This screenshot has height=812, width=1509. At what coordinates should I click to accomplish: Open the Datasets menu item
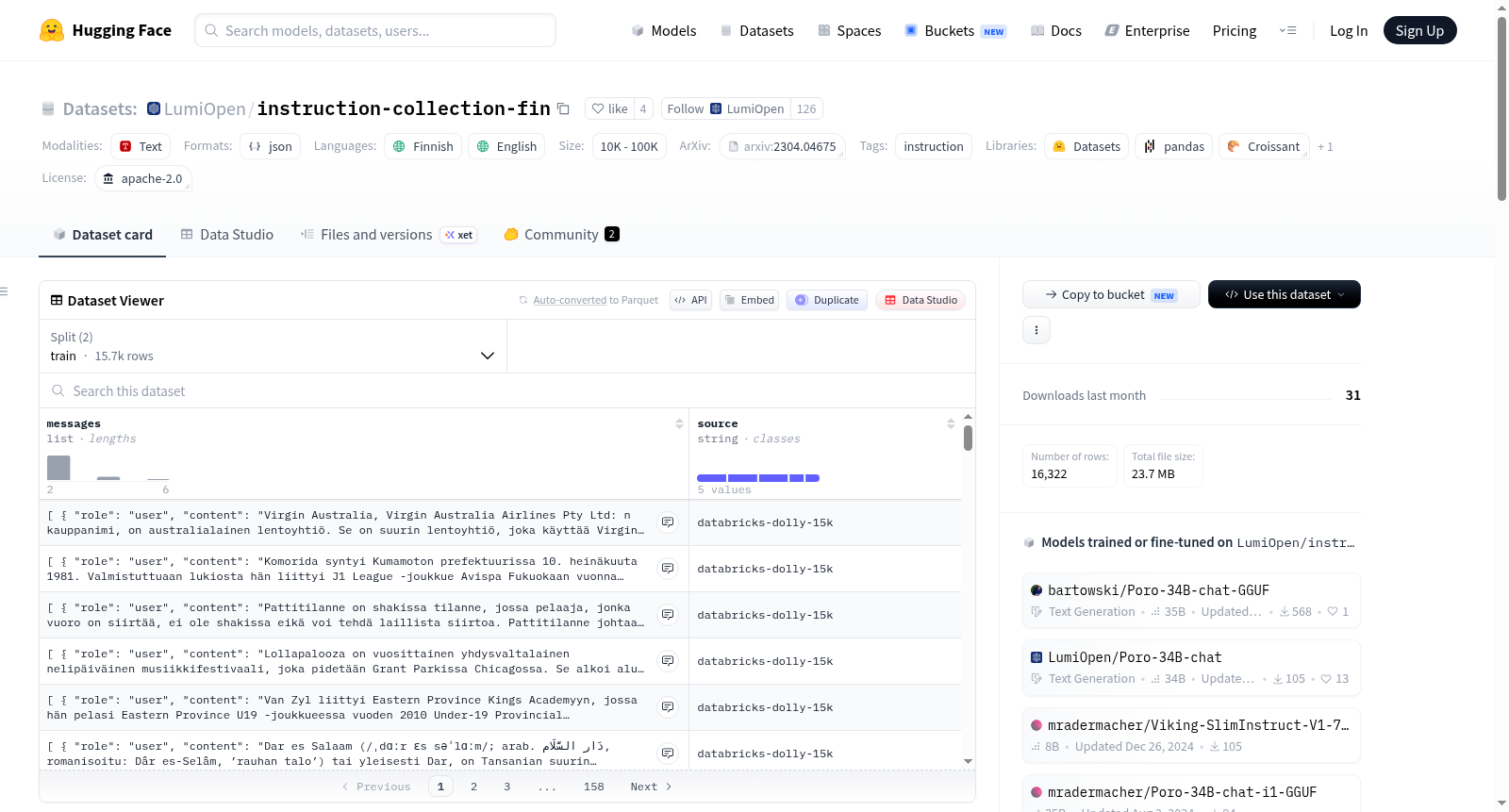(756, 30)
